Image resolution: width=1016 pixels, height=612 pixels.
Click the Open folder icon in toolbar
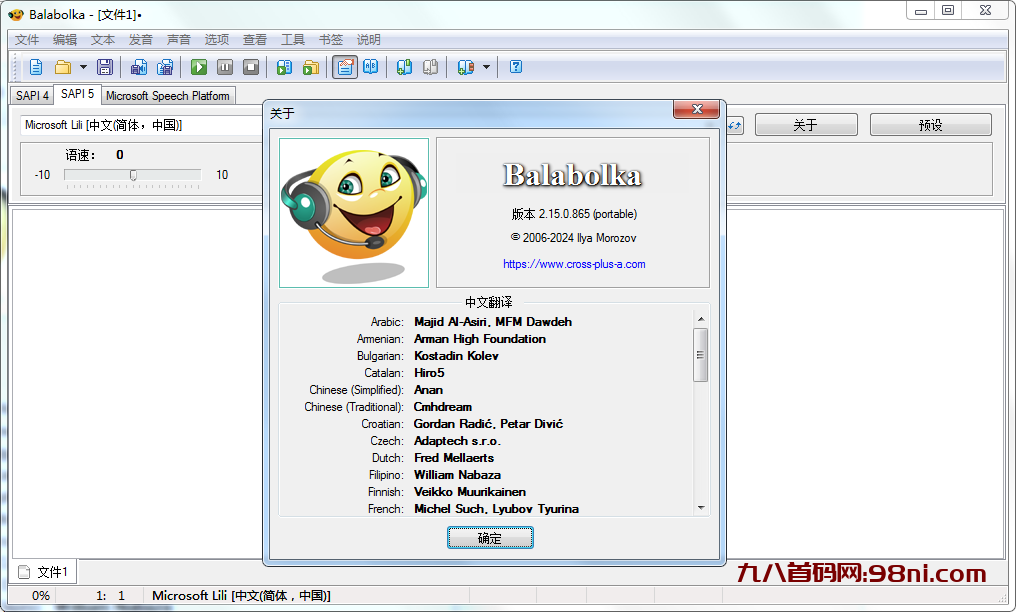(x=63, y=67)
